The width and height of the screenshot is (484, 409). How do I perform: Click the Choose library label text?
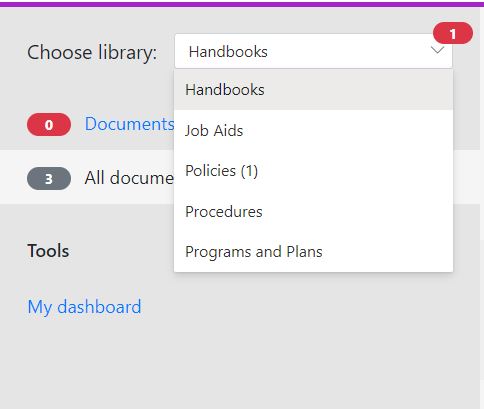pyautogui.click(x=92, y=53)
